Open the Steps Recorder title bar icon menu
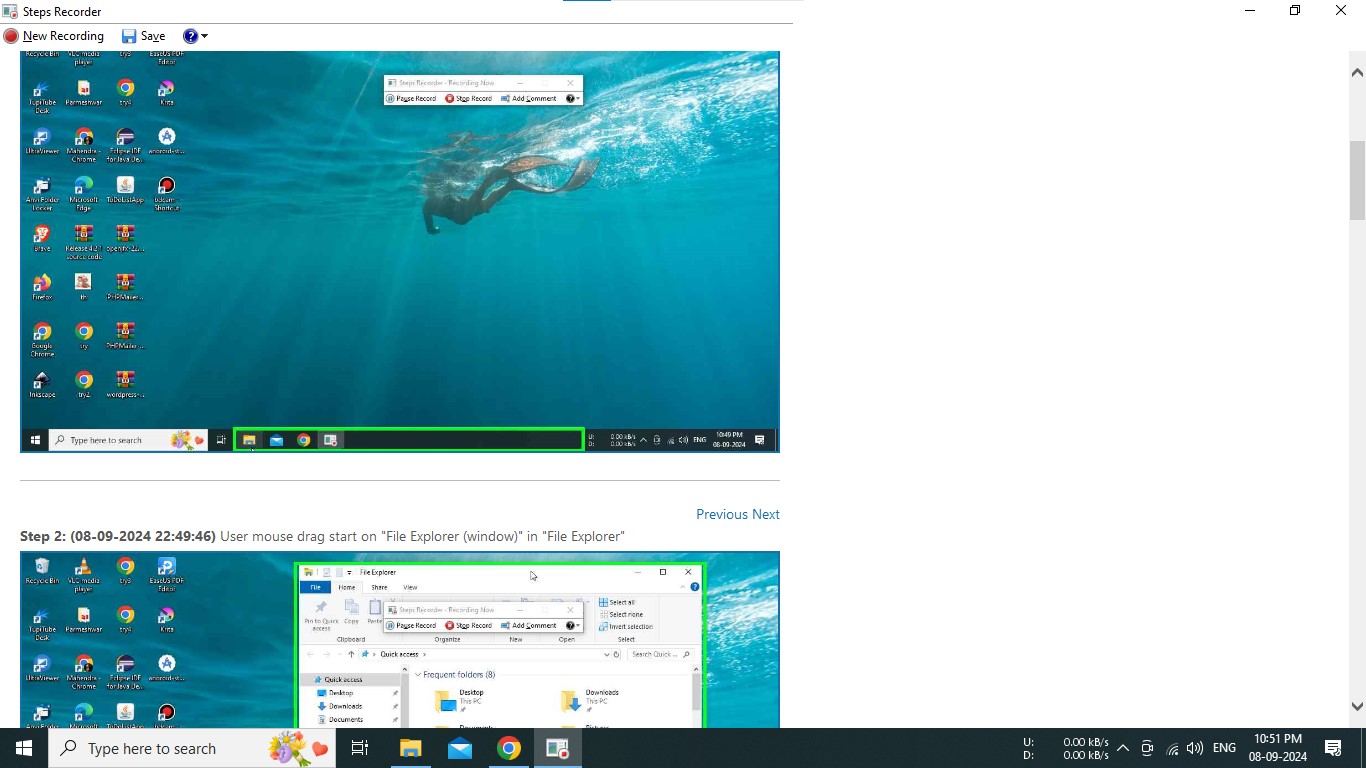 (x=10, y=11)
